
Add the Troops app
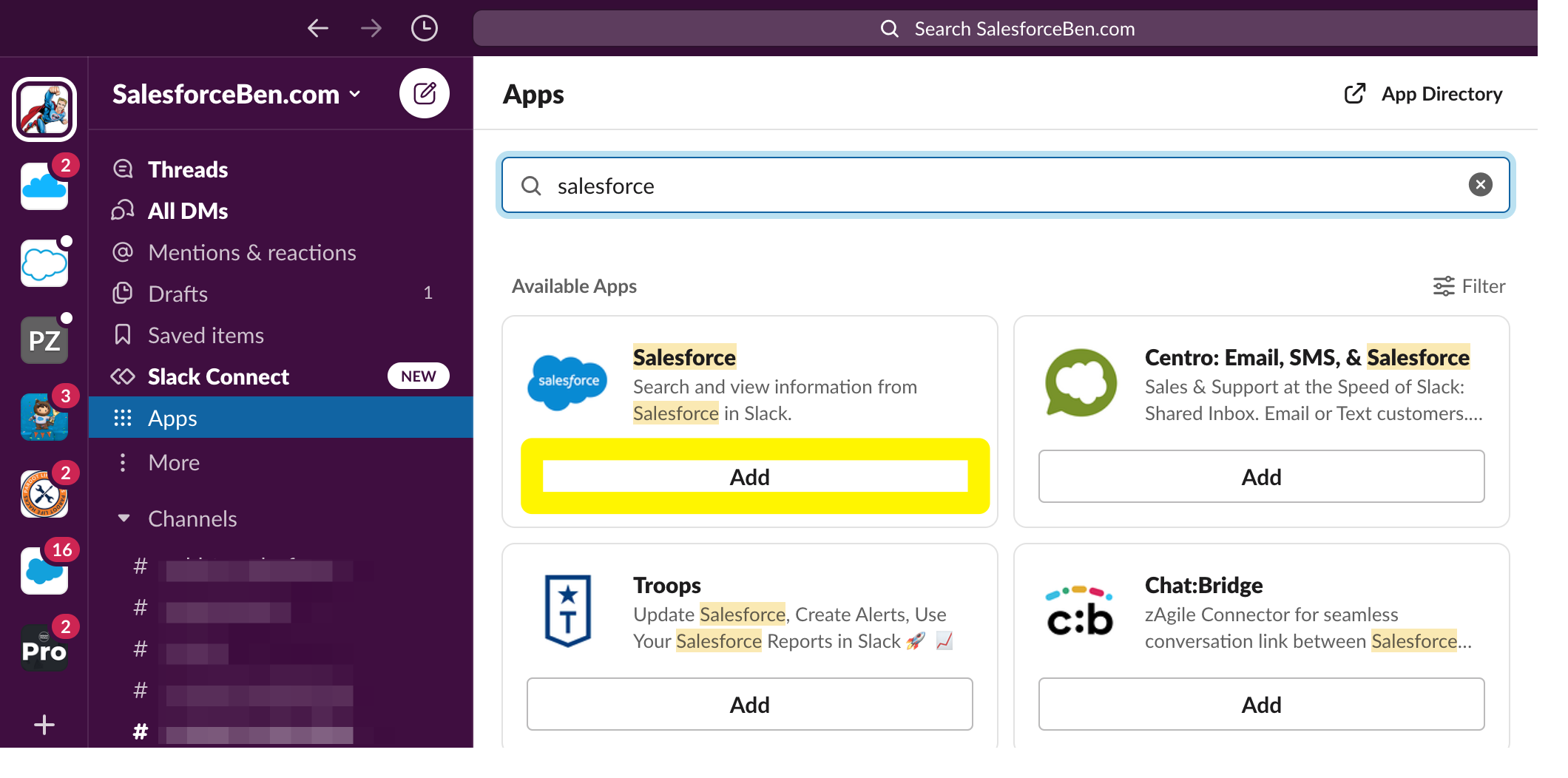point(749,705)
